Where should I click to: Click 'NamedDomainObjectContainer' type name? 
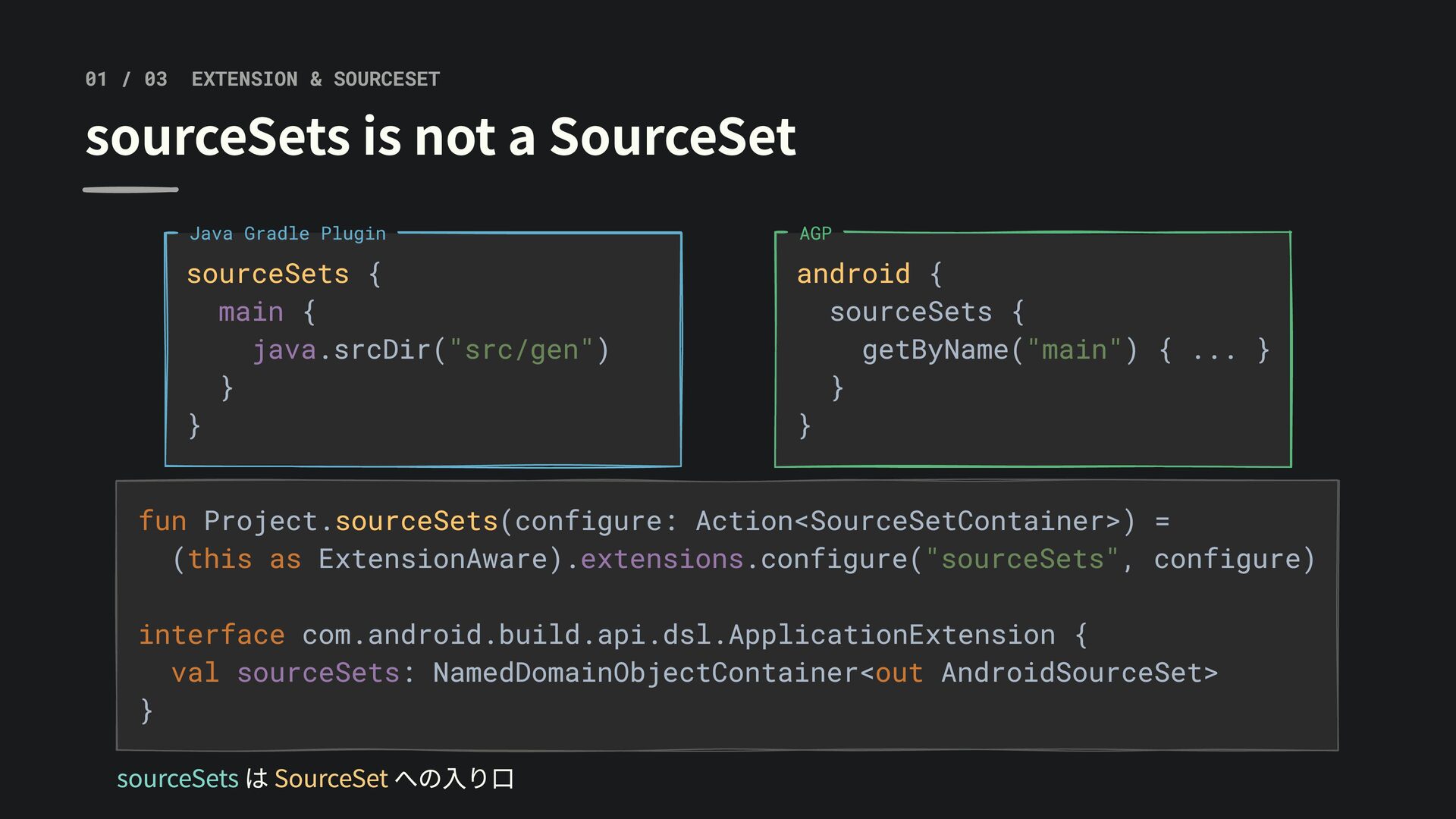point(645,673)
